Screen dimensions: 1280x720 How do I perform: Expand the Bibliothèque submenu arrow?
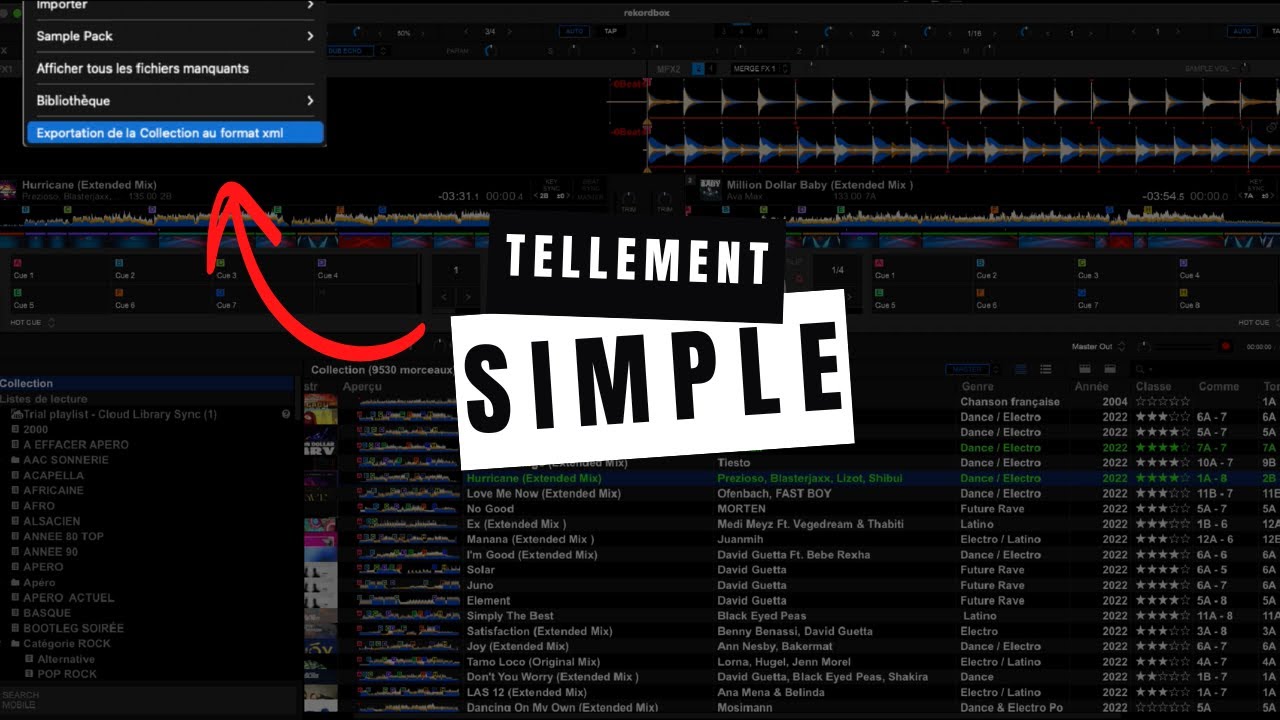(310, 100)
